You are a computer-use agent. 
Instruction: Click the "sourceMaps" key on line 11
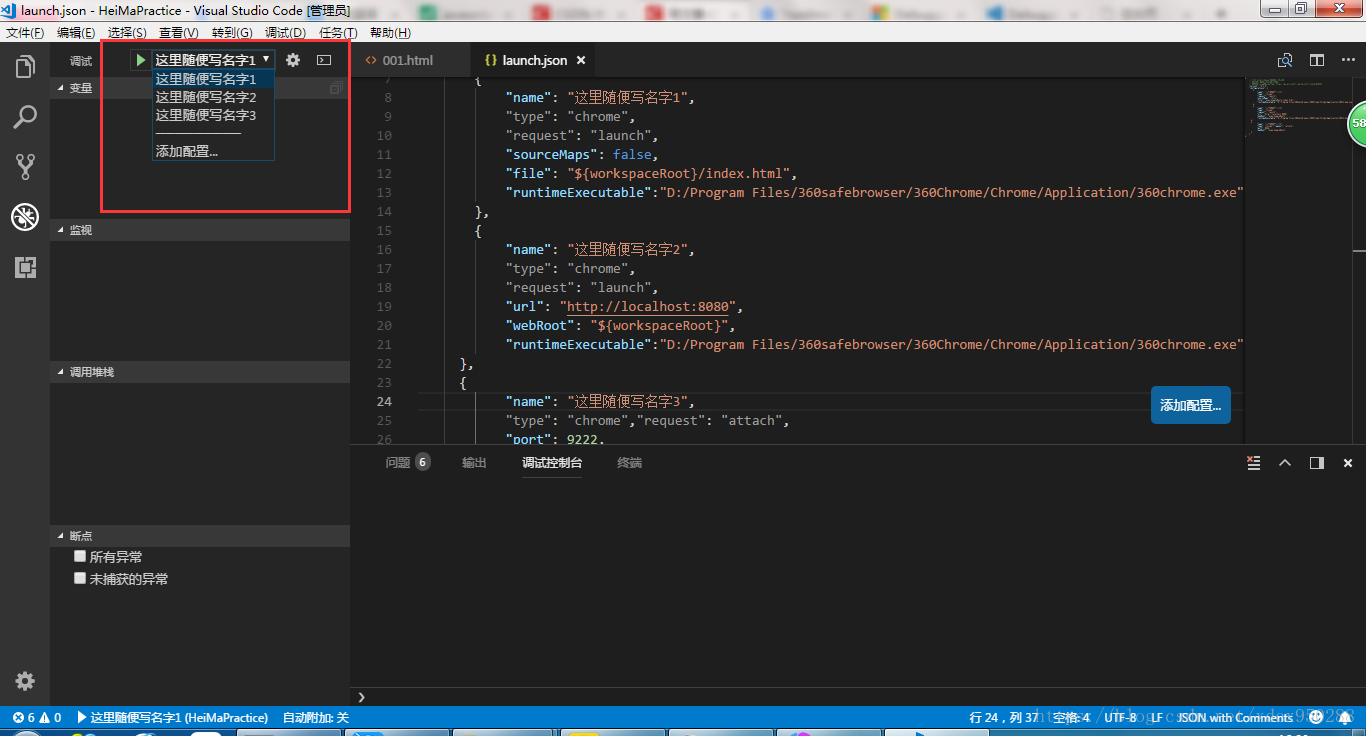(551, 154)
